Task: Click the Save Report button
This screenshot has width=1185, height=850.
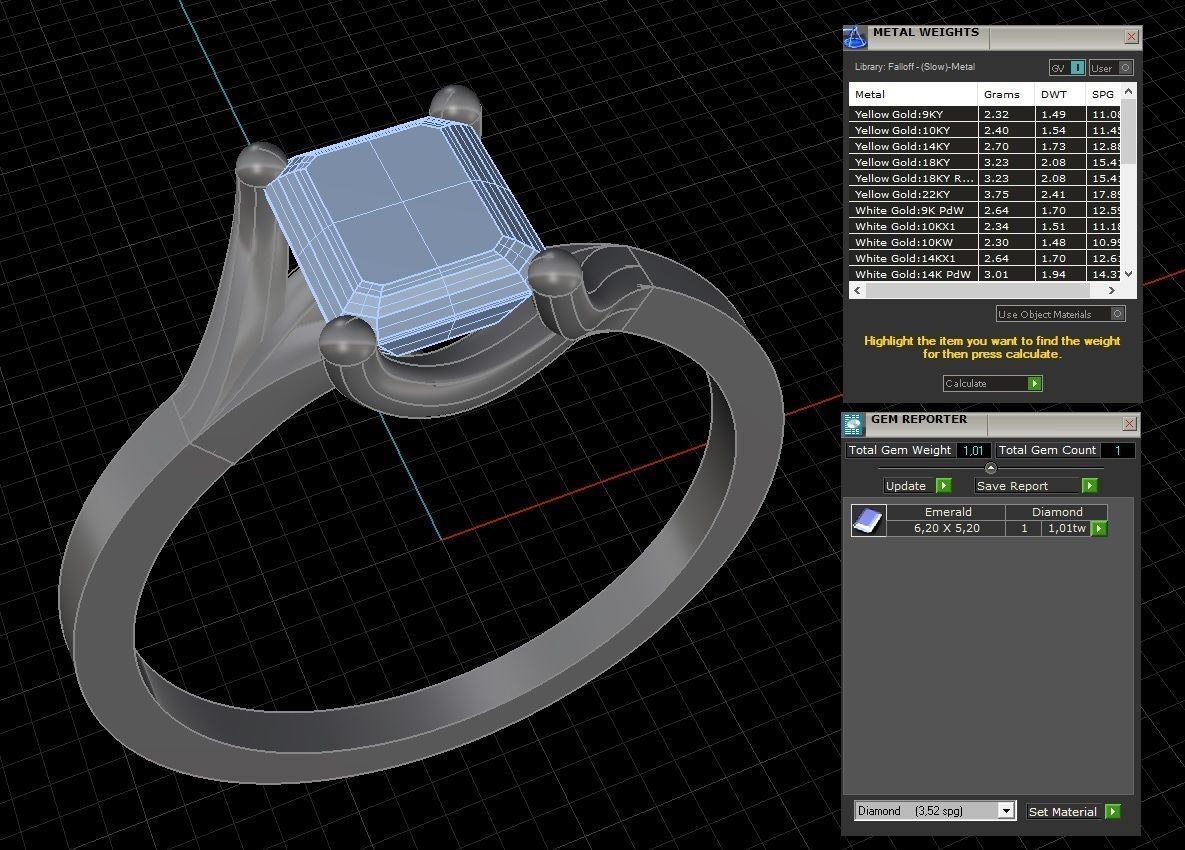Action: [1035, 486]
